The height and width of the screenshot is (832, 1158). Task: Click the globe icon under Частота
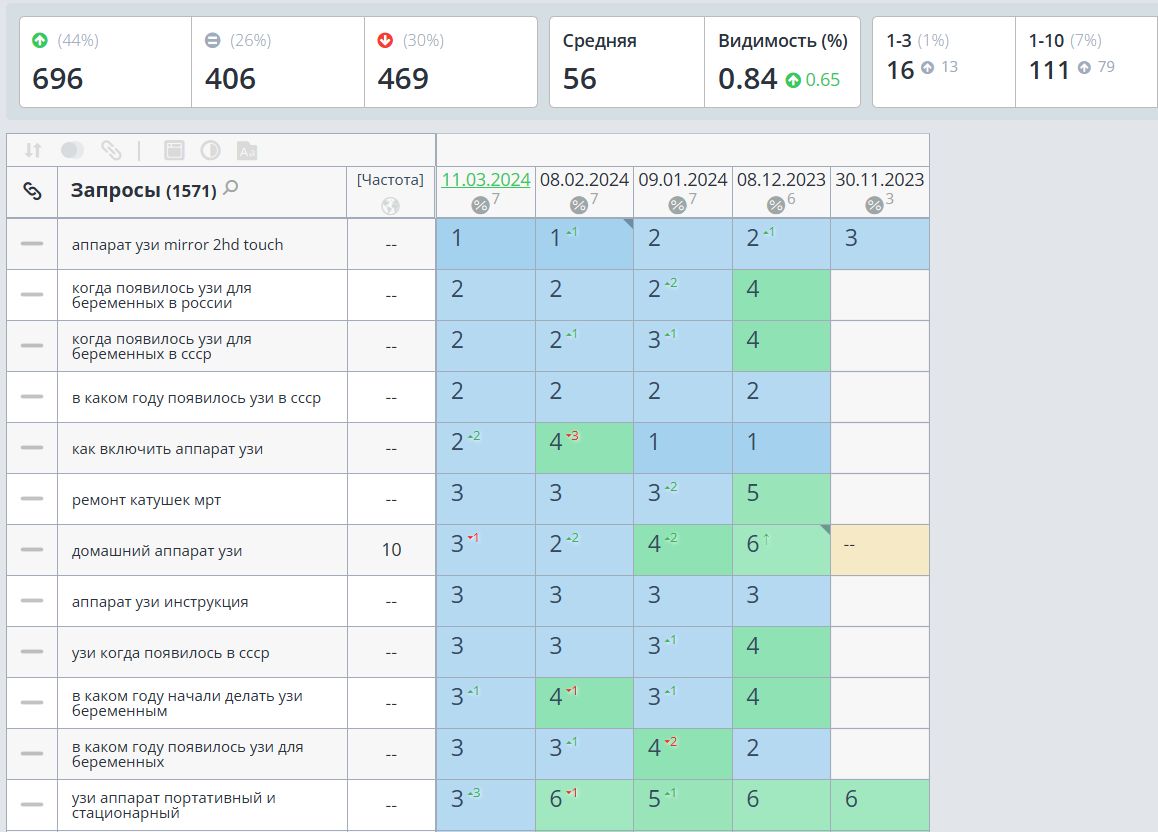[x=391, y=206]
